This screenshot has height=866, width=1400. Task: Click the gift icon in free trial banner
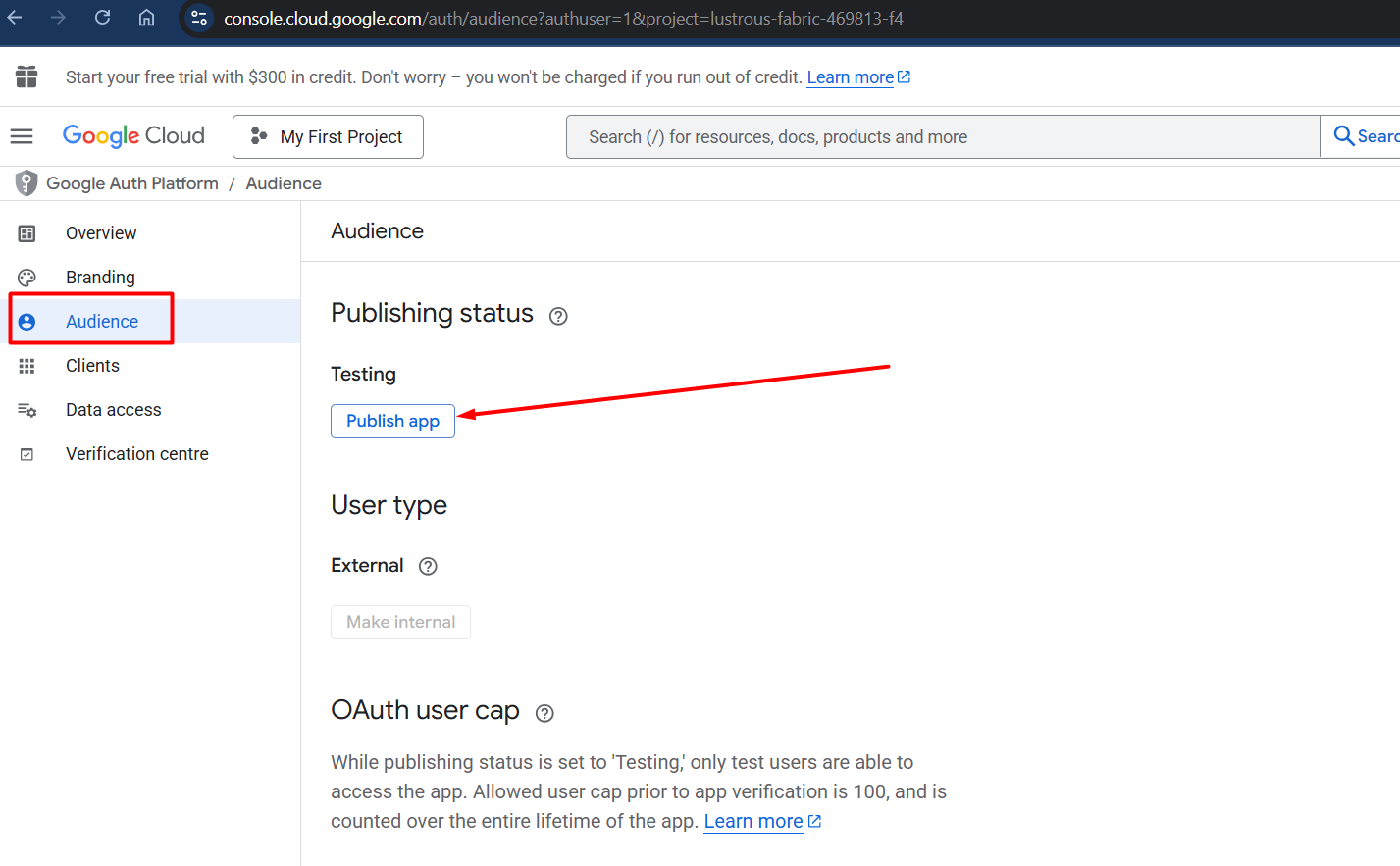(26, 76)
